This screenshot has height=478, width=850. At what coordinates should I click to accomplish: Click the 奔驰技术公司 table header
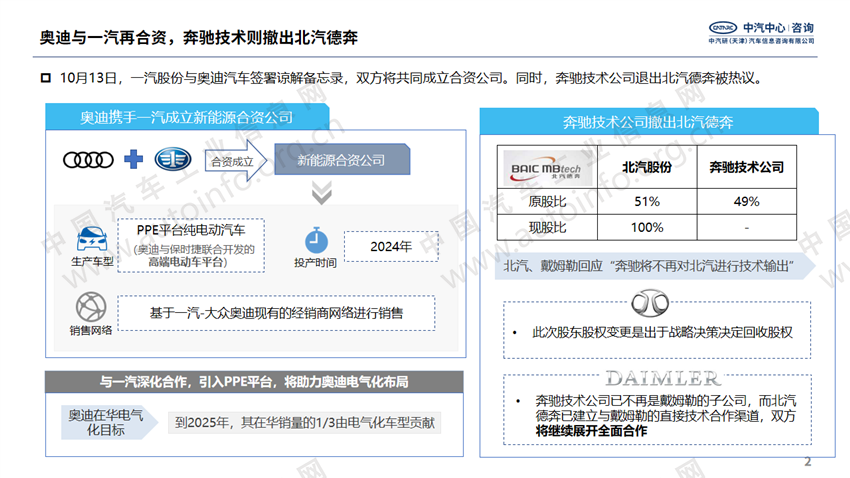click(x=746, y=167)
